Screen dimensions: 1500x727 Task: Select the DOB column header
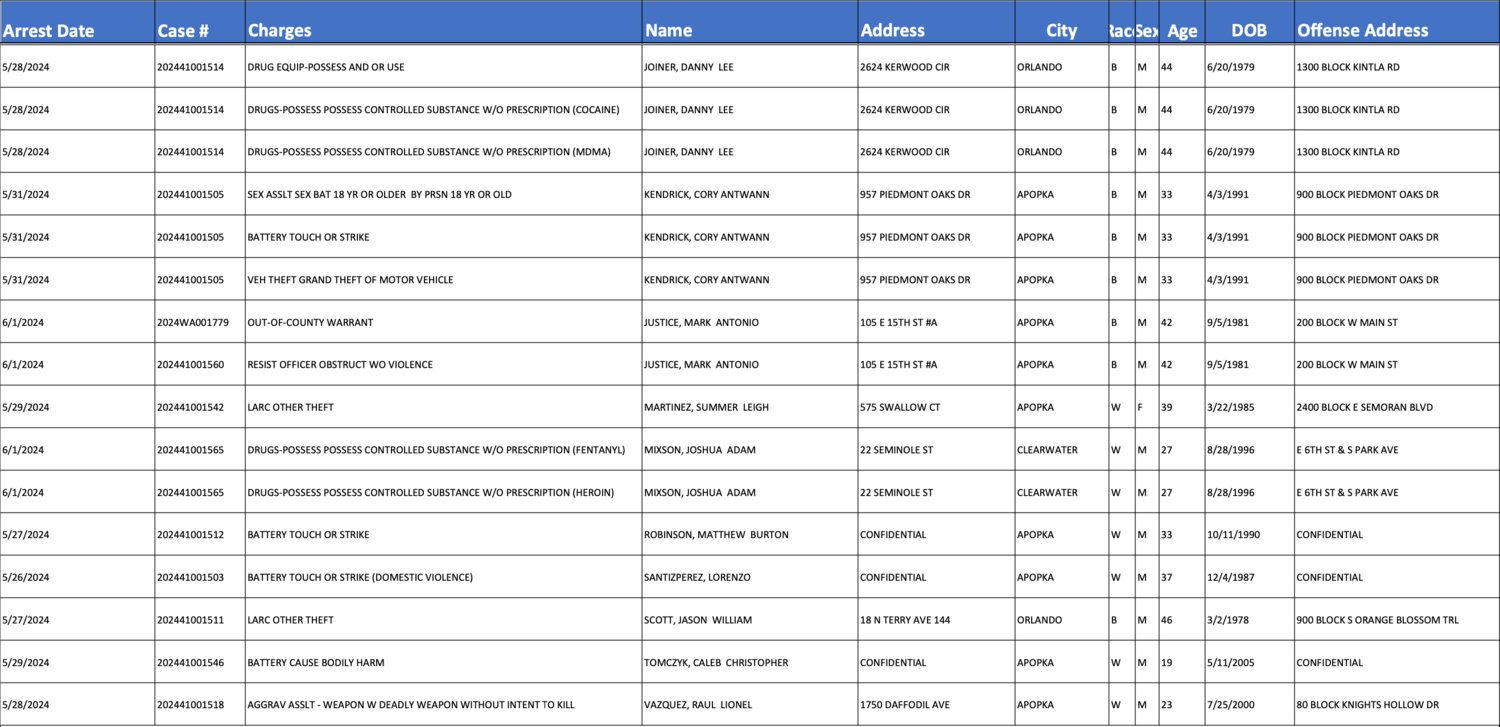click(x=1249, y=22)
